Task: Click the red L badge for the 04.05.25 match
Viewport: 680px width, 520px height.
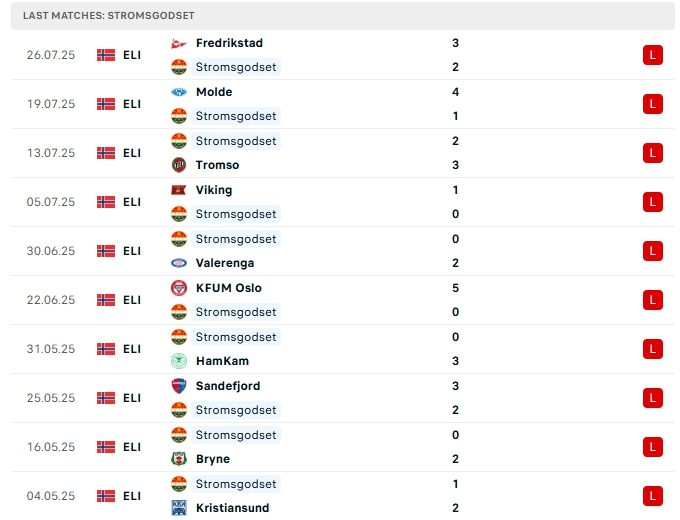Action: click(x=653, y=496)
